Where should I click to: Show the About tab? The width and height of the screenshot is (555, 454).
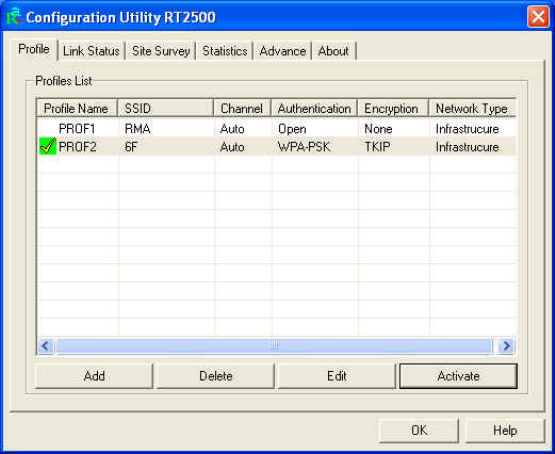pos(333,51)
